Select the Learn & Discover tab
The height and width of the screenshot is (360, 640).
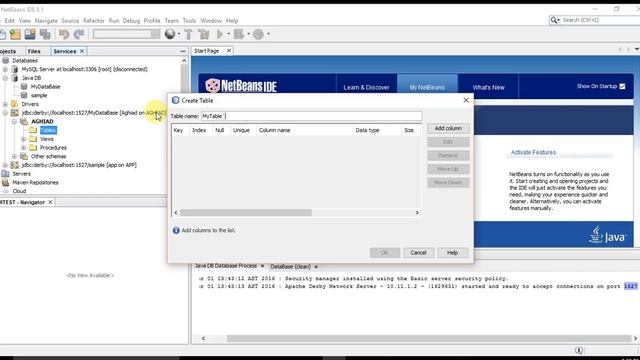click(x=366, y=87)
